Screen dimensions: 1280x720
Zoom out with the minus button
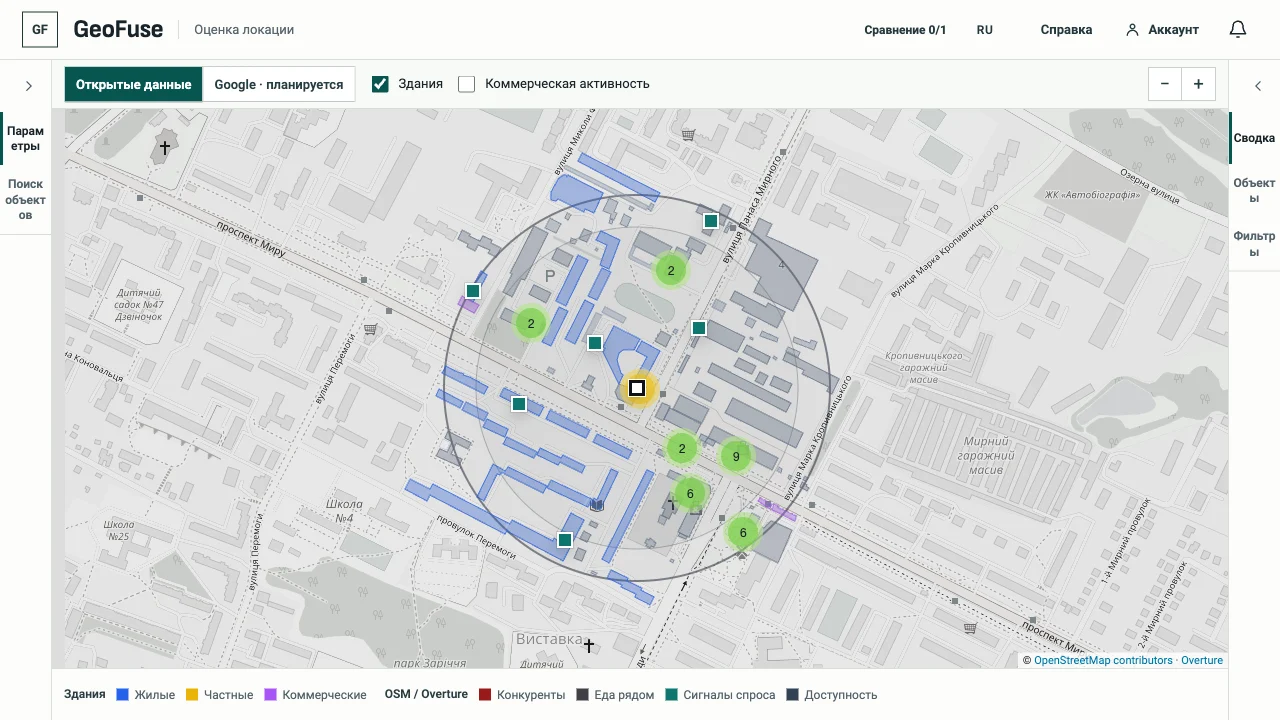click(1165, 85)
